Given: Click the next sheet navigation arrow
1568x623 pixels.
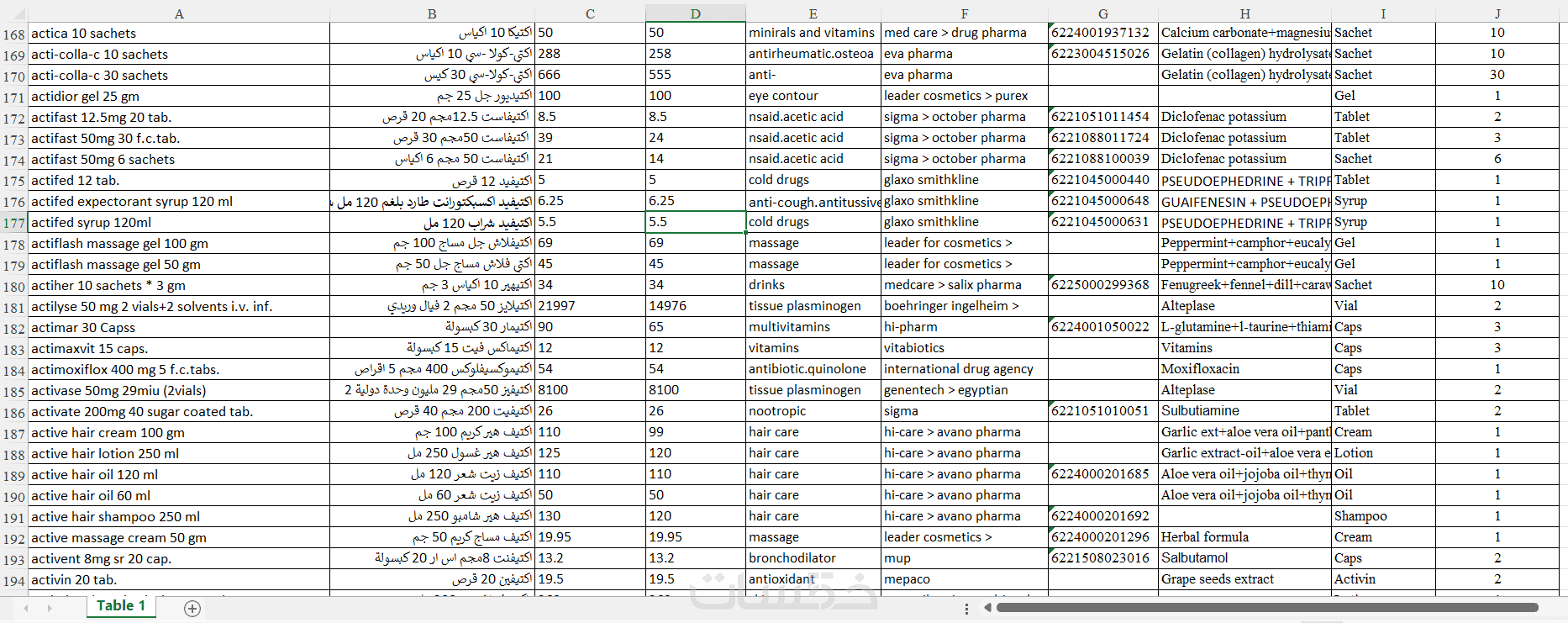Looking at the screenshot, I should (50, 608).
